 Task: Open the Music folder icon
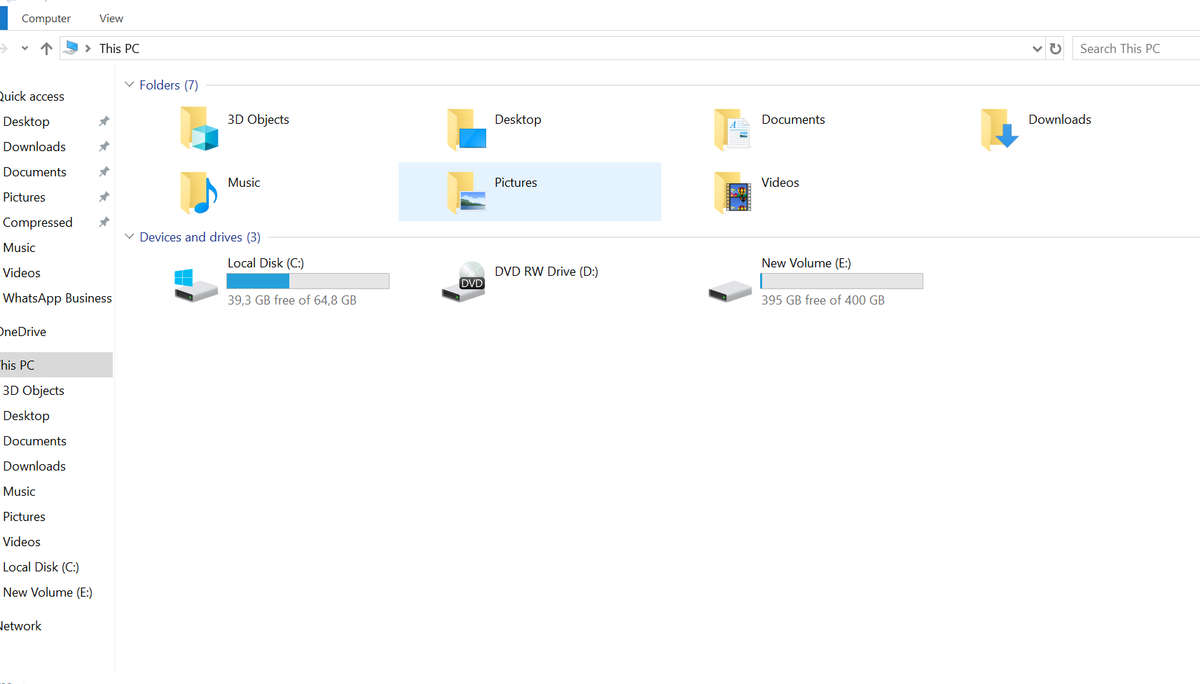198,192
